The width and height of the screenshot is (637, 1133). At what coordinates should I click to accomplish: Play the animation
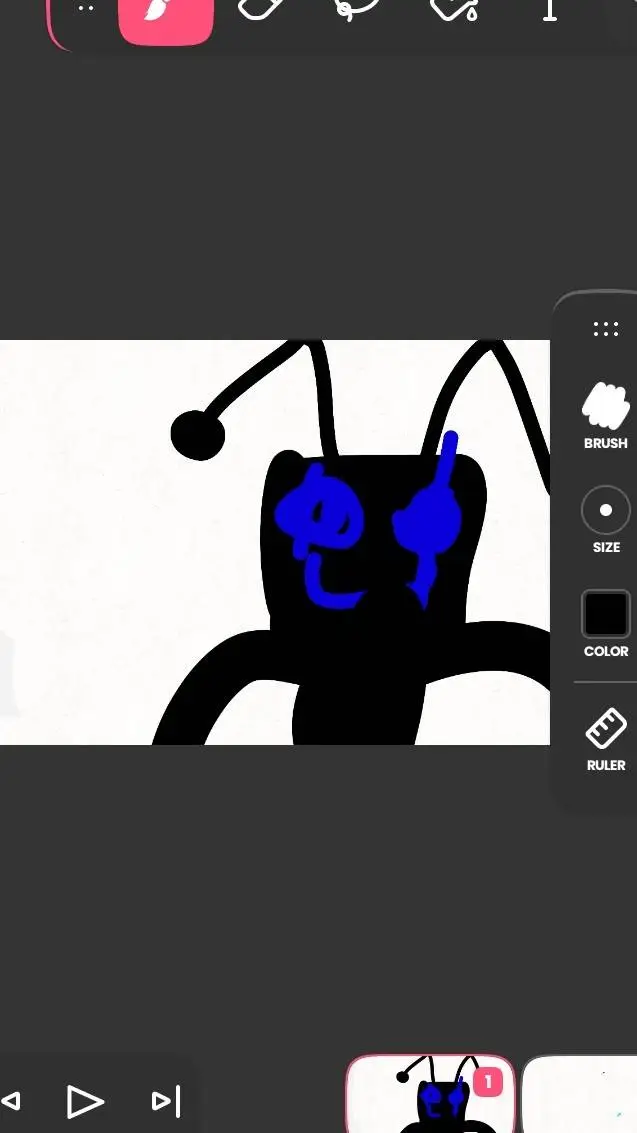pos(85,1101)
